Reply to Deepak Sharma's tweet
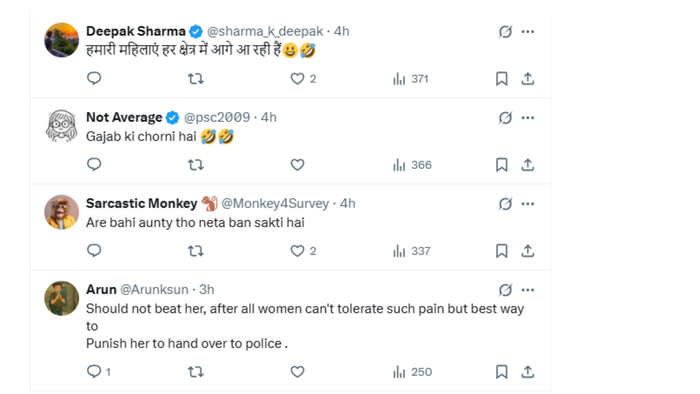 click(94, 79)
